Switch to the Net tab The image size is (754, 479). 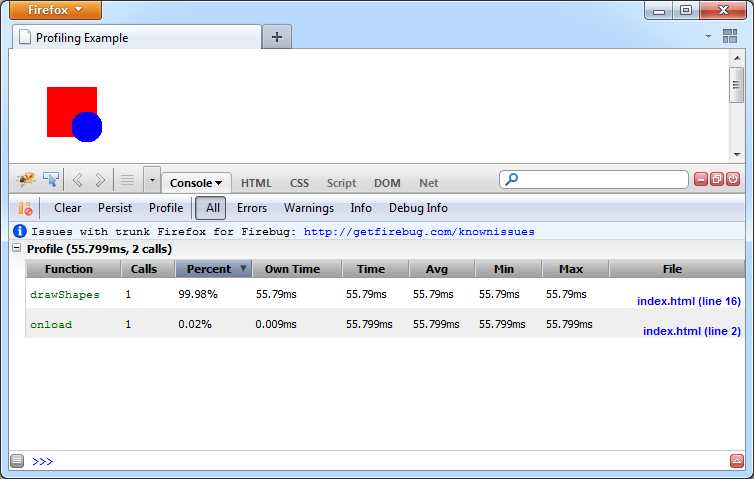pyautogui.click(x=428, y=183)
